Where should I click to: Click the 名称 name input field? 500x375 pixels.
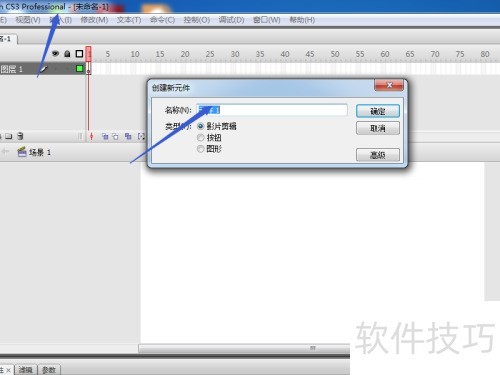coord(272,110)
